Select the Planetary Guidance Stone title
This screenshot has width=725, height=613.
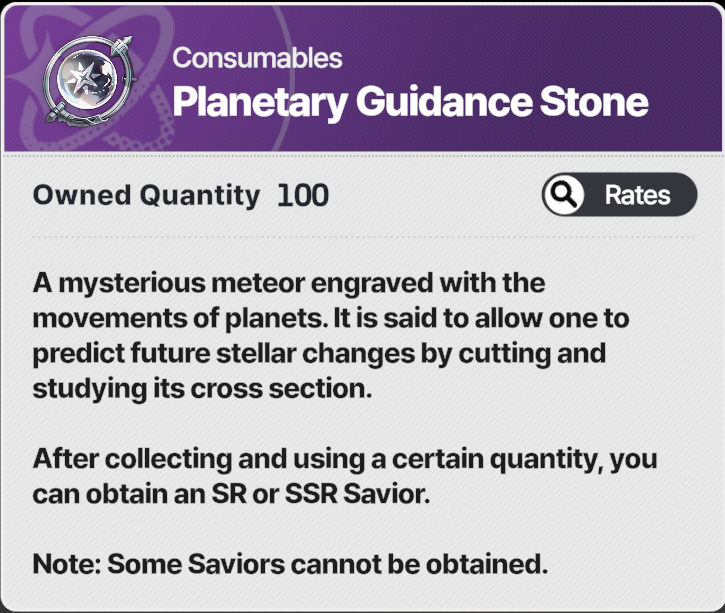point(410,102)
